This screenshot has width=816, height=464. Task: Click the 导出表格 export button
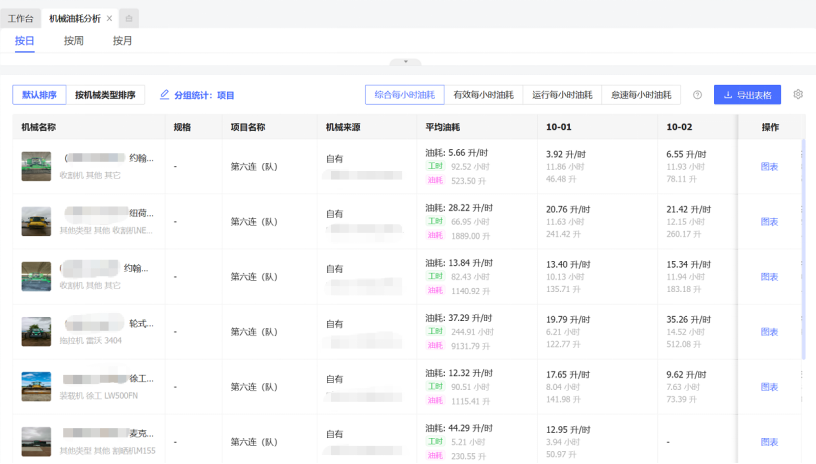(x=747, y=95)
